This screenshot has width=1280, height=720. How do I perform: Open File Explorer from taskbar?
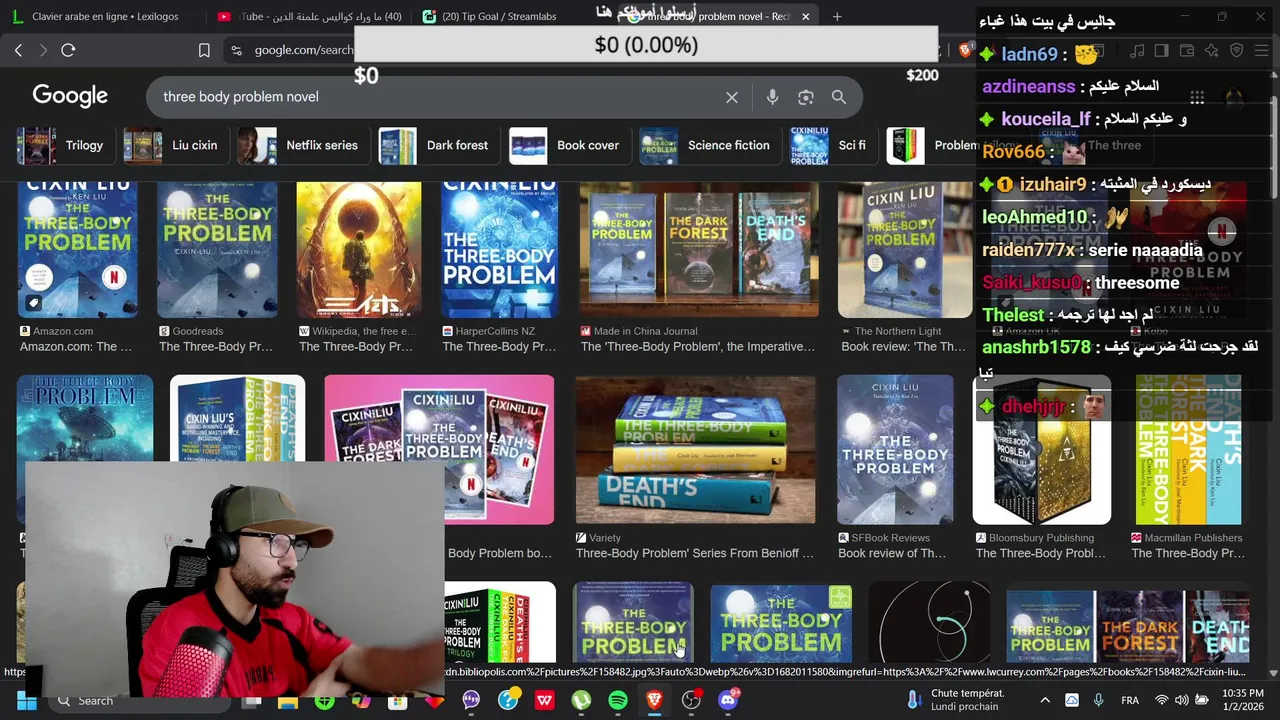288,701
